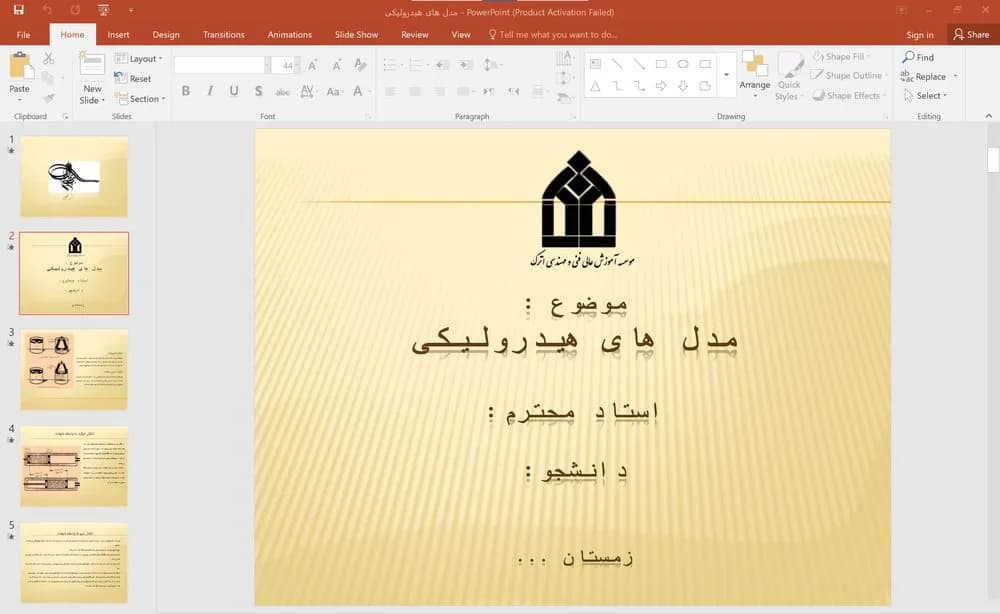Click the Paste clipboard icon

tap(20, 66)
